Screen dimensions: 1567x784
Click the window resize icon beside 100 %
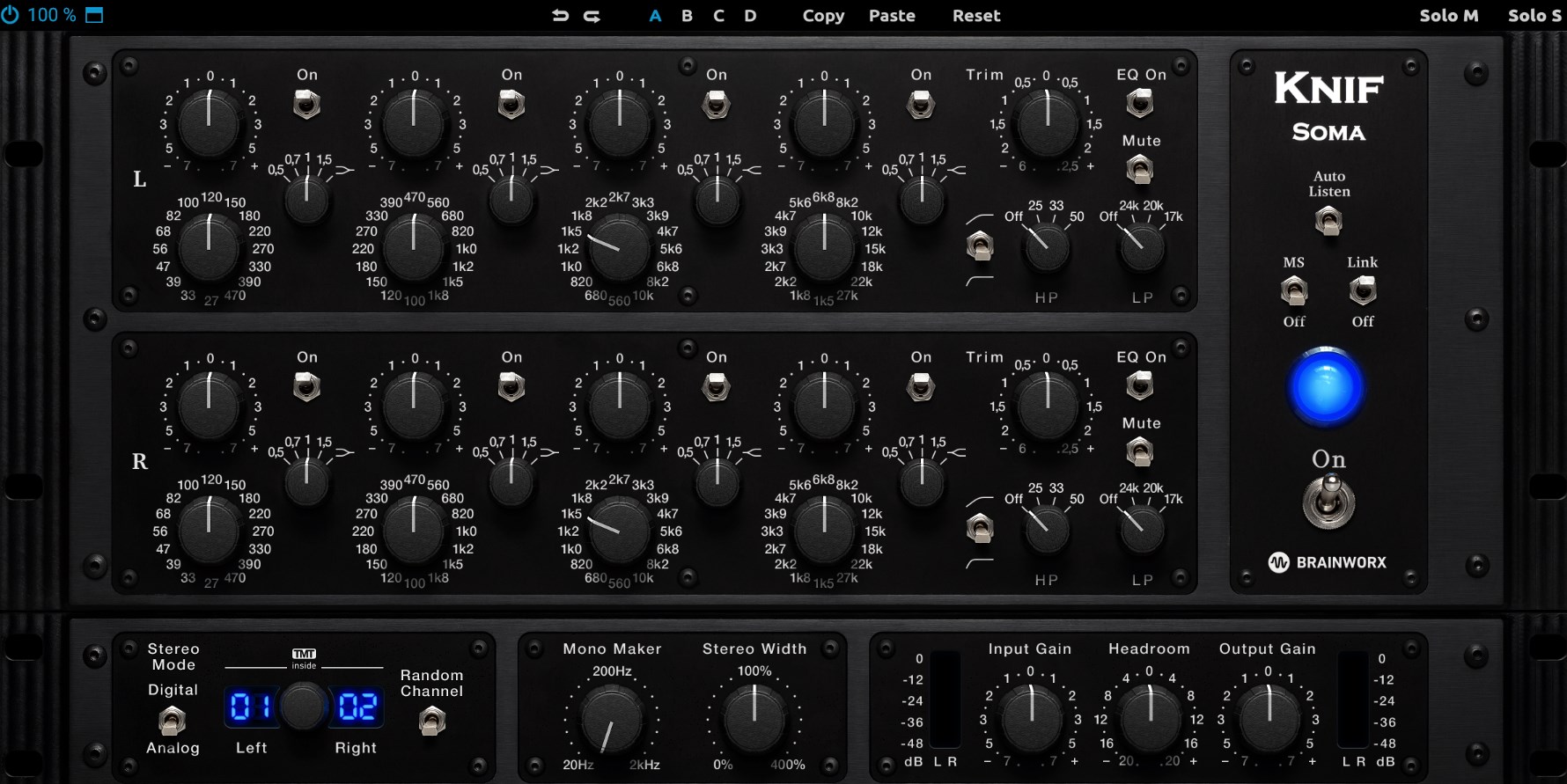(94, 15)
